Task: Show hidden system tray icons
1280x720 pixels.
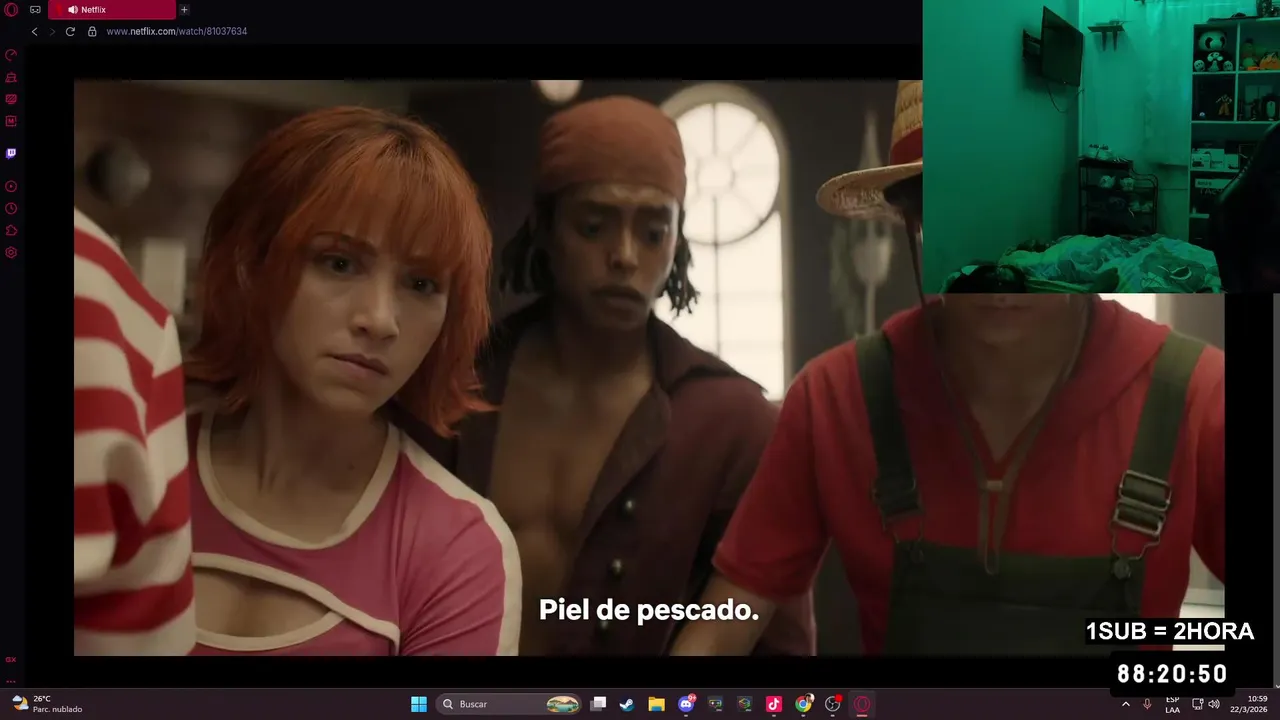Action: [1126, 704]
